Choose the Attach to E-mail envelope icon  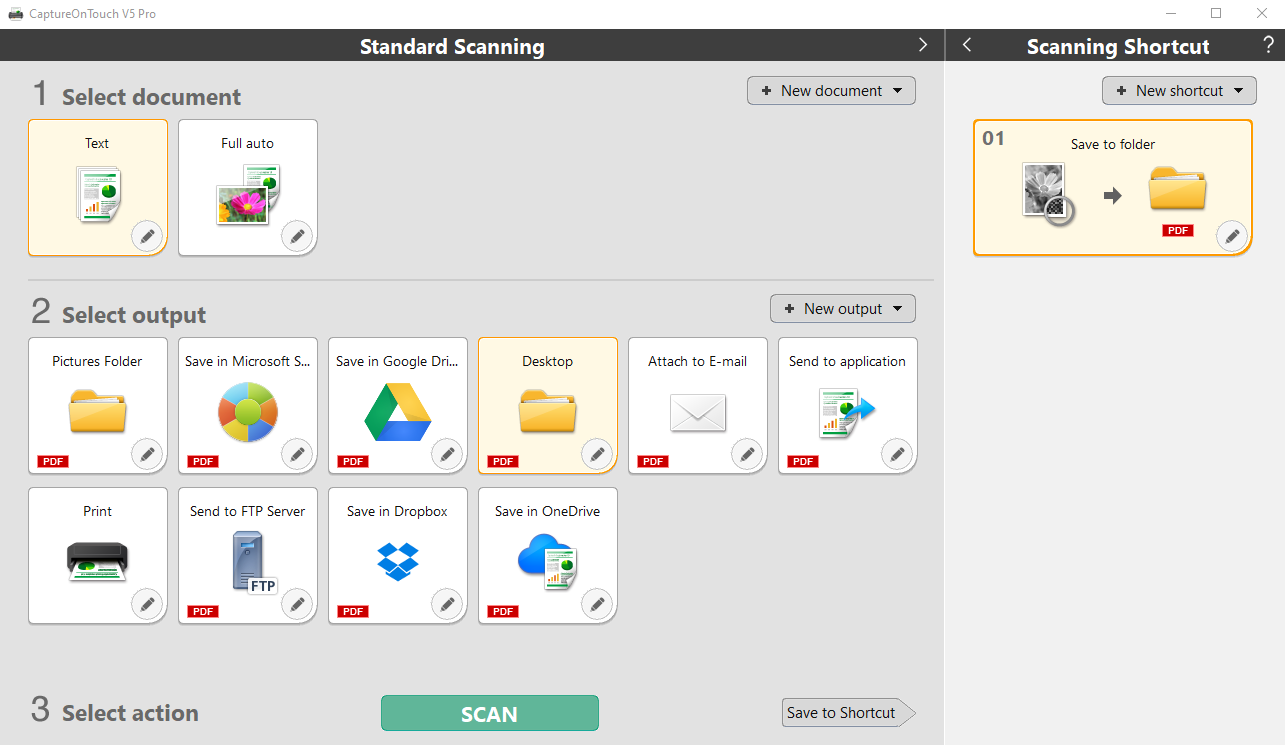point(698,412)
